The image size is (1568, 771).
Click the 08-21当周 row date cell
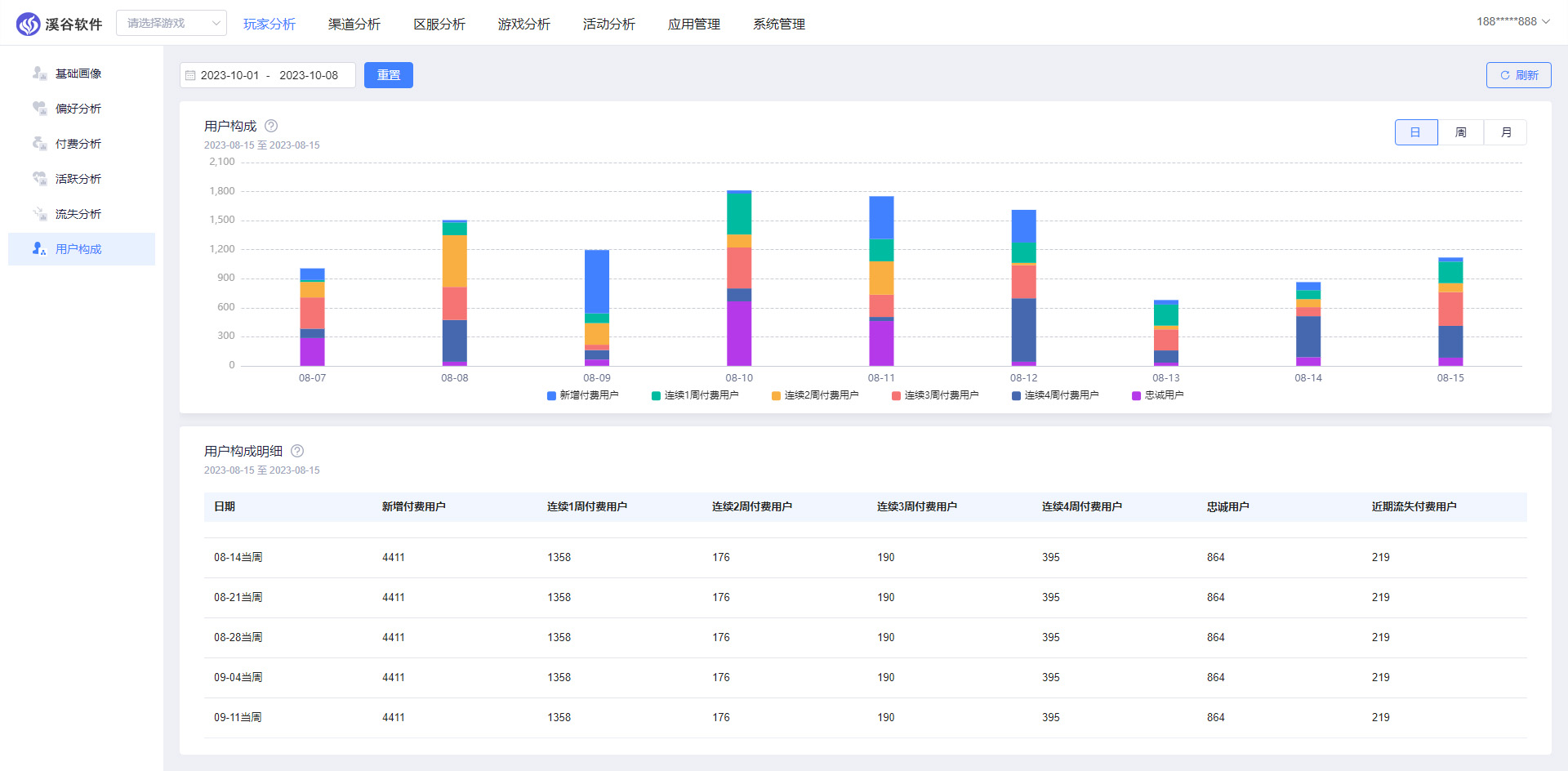(238, 597)
